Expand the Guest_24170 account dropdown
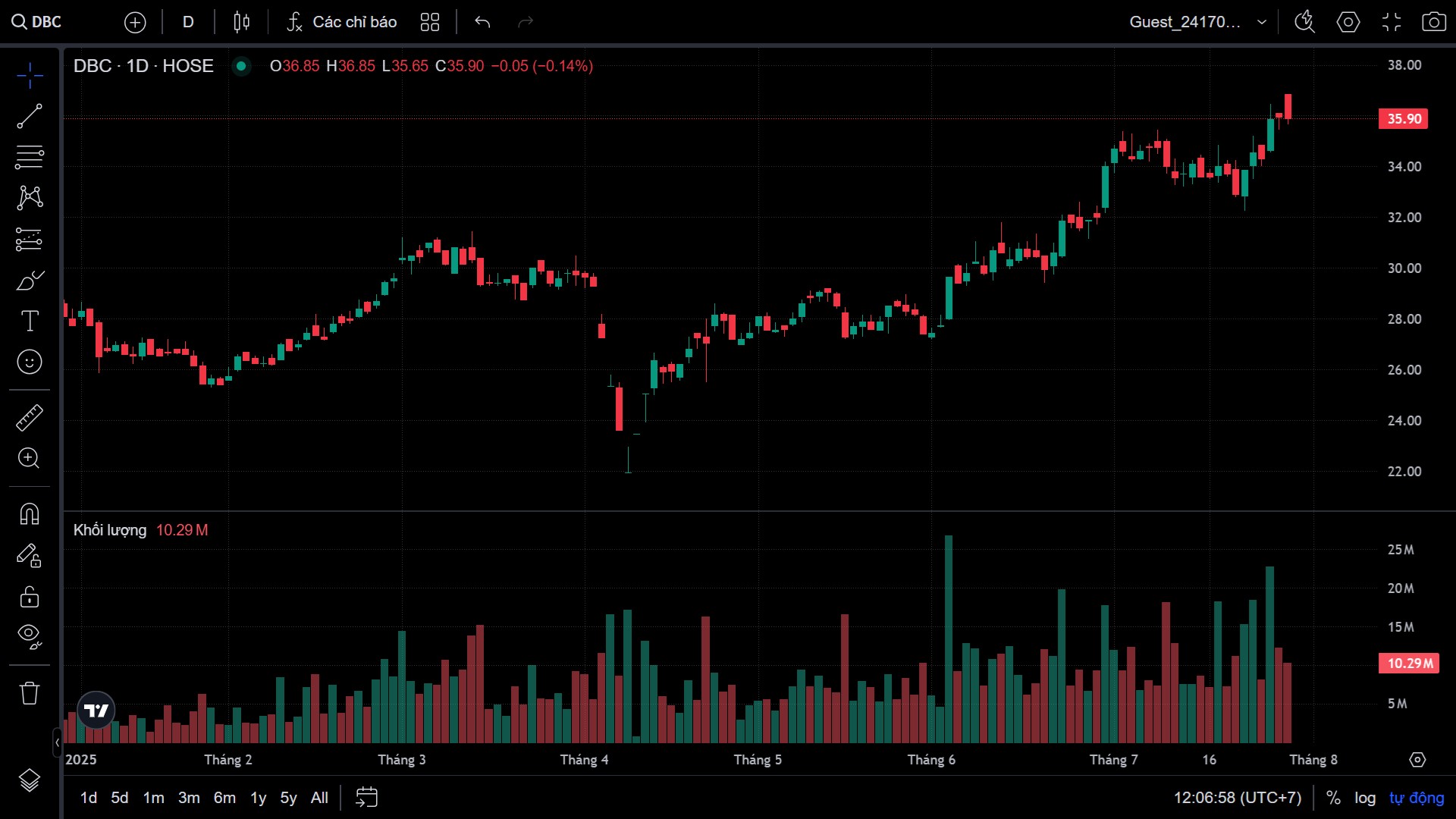 [x=1262, y=22]
